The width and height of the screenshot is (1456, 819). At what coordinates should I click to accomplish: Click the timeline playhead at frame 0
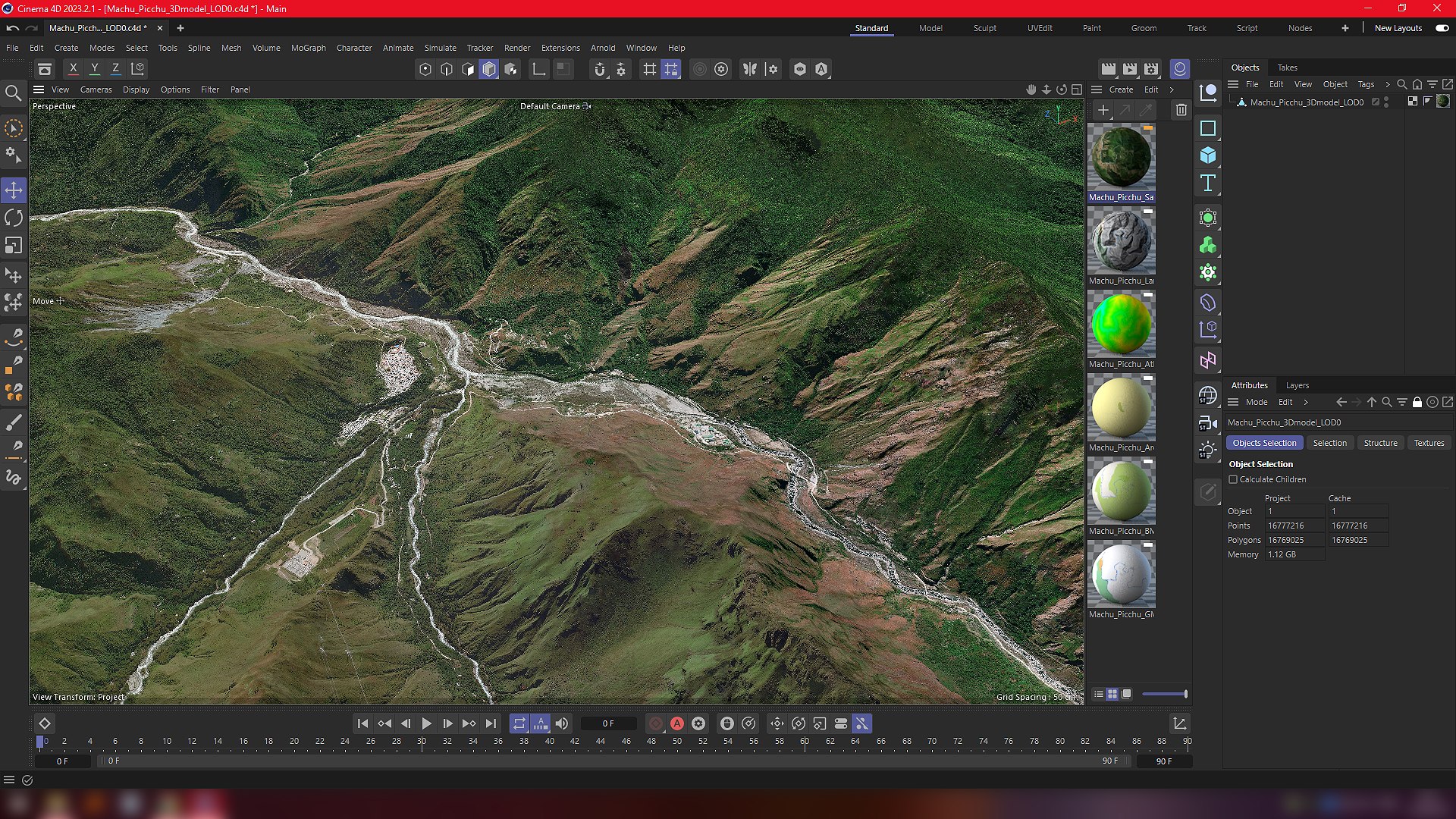[x=40, y=742]
